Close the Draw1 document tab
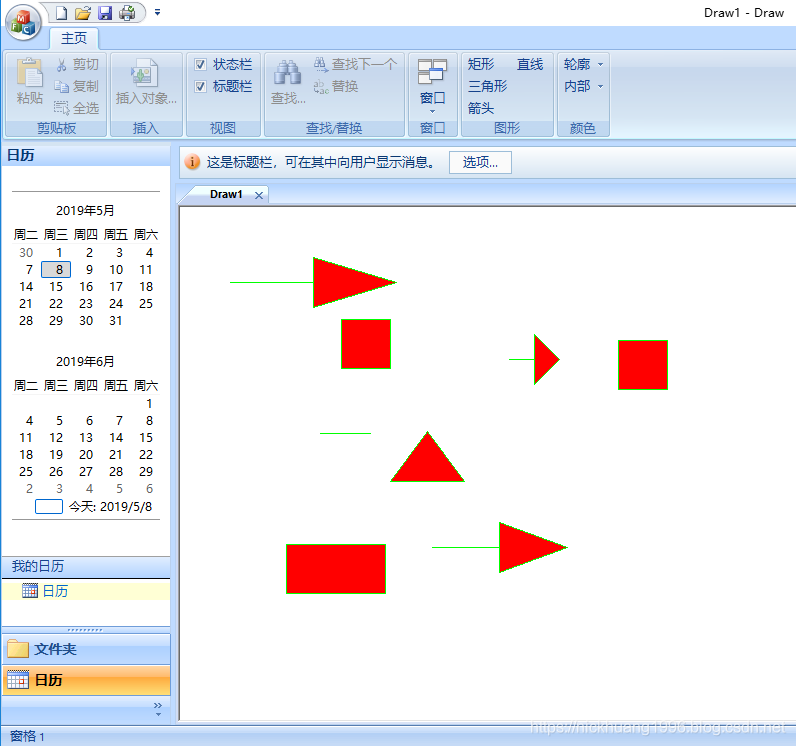The width and height of the screenshot is (796, 746). pos(259,195)
